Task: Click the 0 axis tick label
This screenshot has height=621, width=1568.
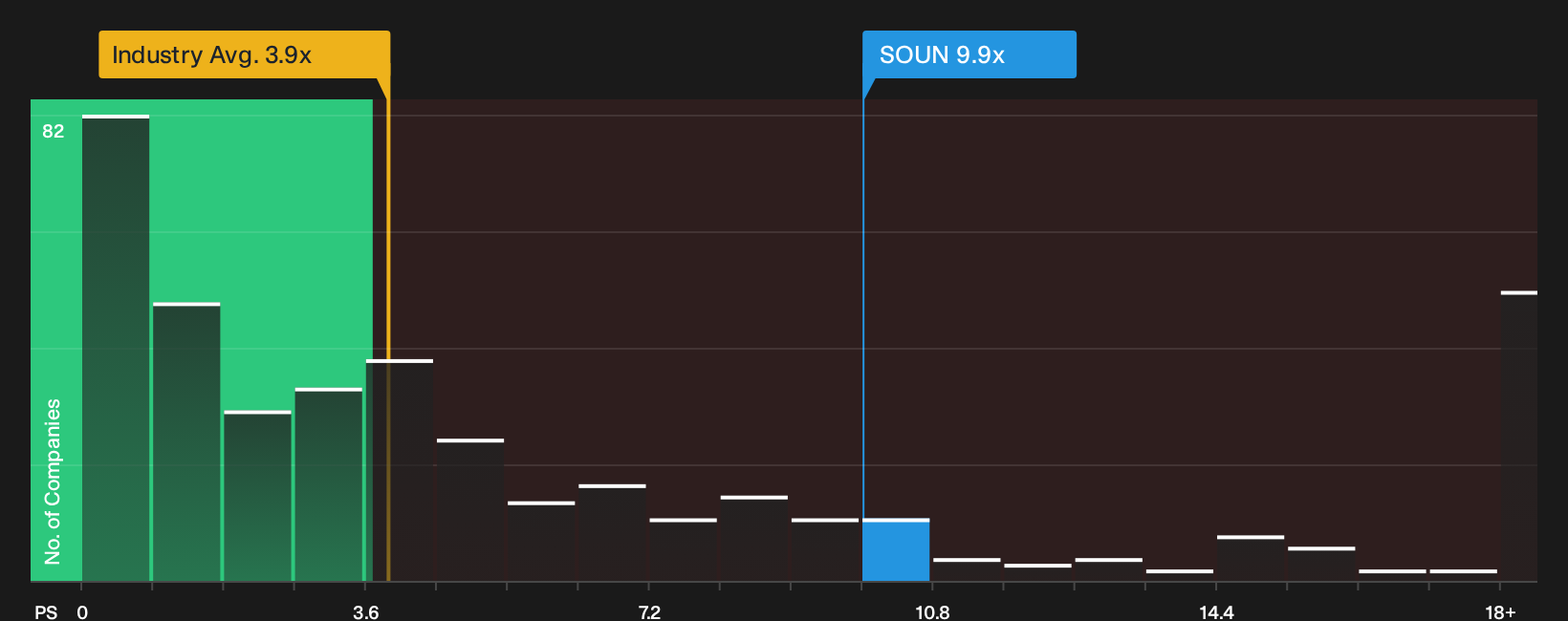Action: [x=82, y=612]
